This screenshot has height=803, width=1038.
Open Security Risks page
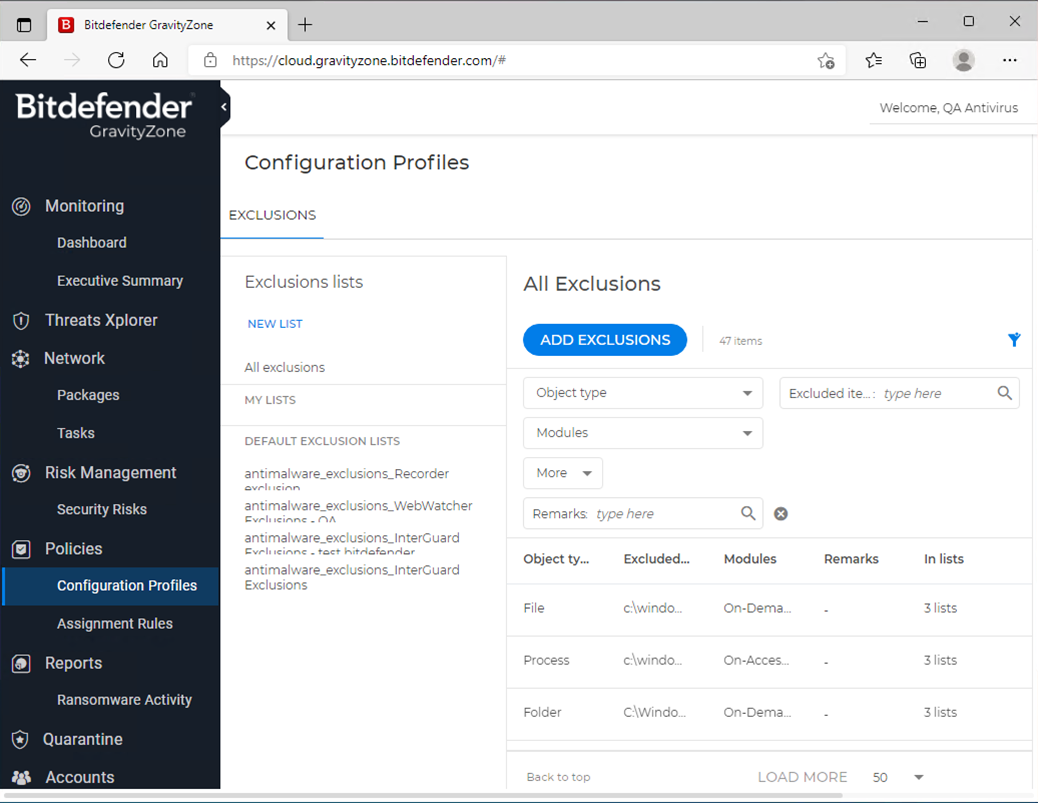[102, 509]
